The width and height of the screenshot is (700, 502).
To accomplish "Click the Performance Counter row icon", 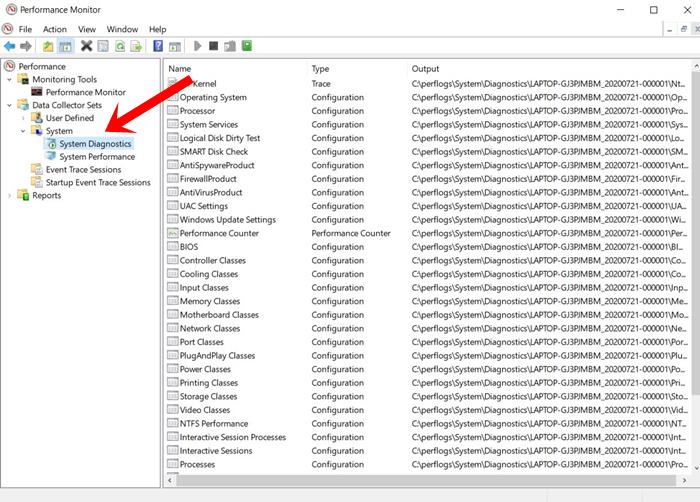I will [173, 233].
